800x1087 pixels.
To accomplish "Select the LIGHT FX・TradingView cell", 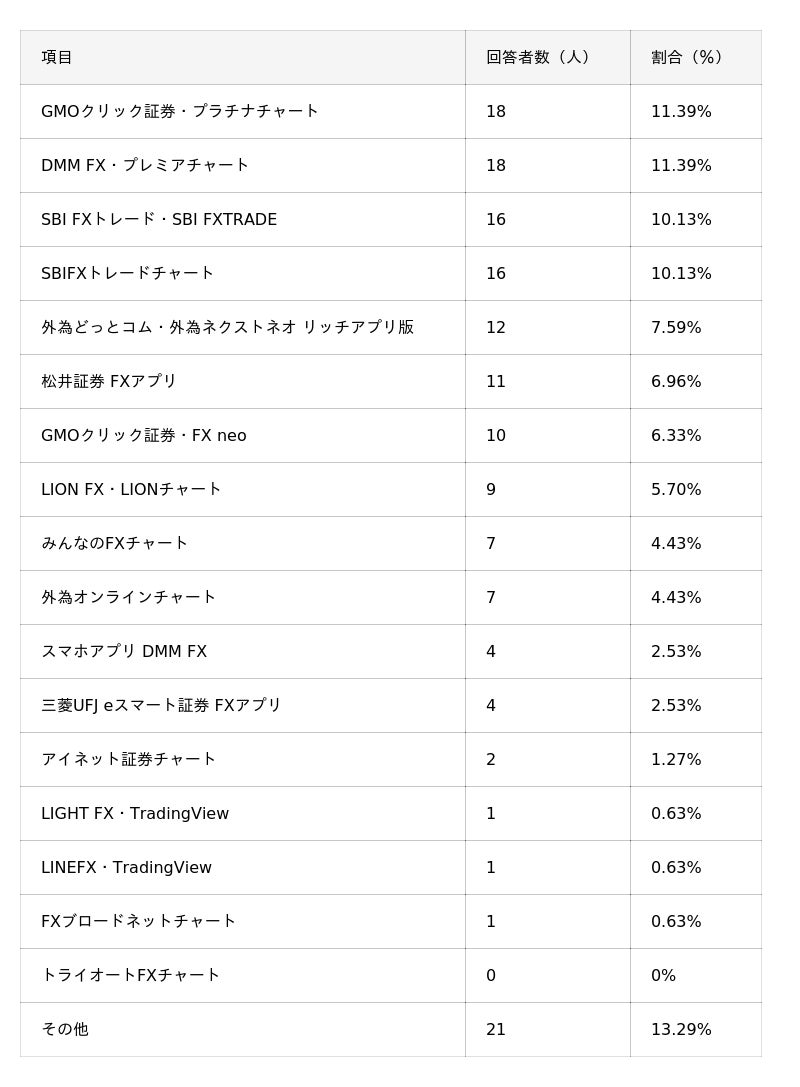I will click(135, 813).
